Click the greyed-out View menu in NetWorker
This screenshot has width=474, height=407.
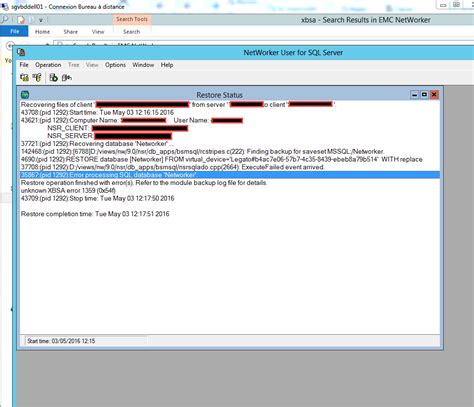point(92,65)
